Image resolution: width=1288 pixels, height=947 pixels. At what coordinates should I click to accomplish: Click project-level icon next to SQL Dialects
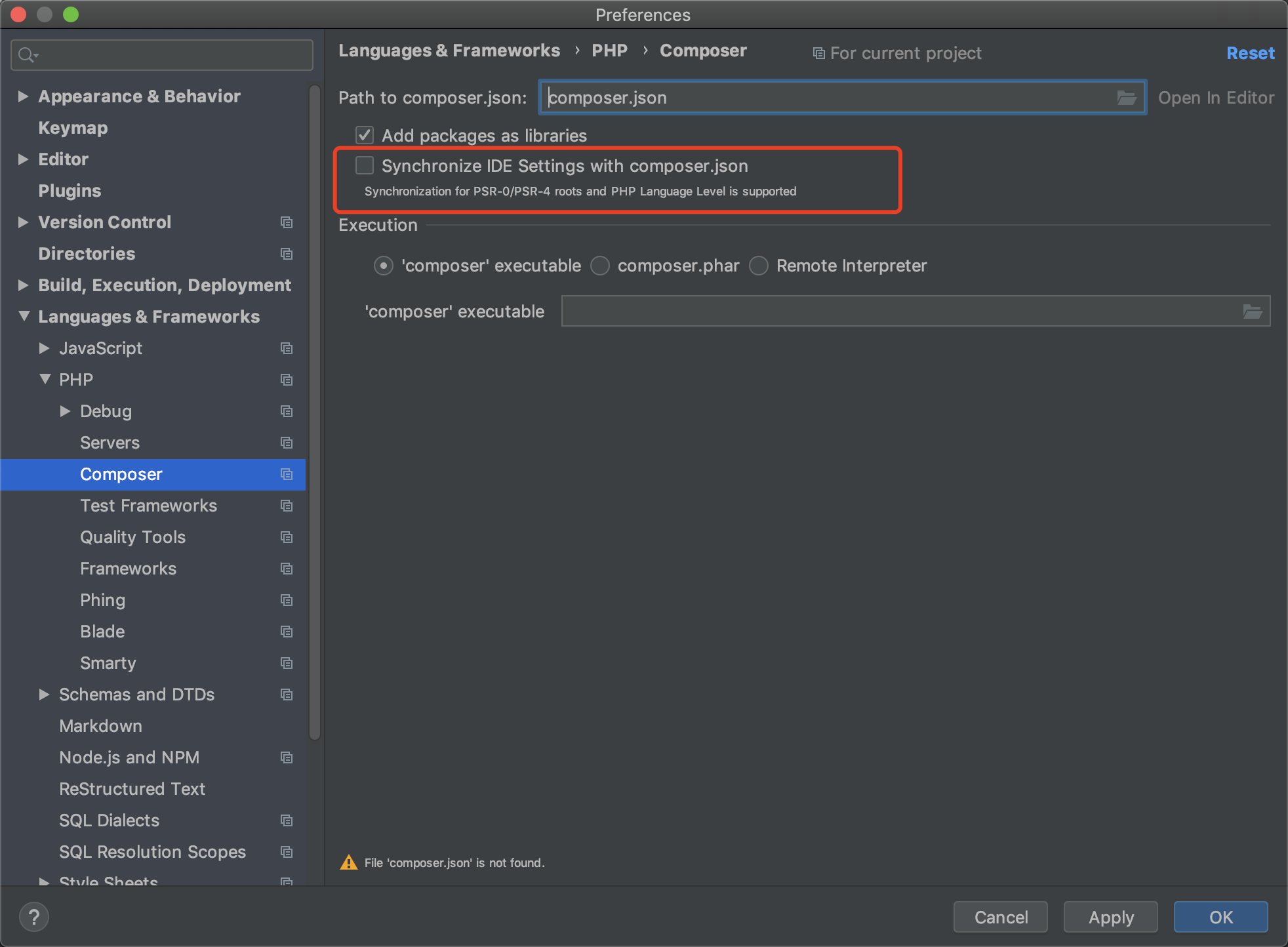point(287,820)
